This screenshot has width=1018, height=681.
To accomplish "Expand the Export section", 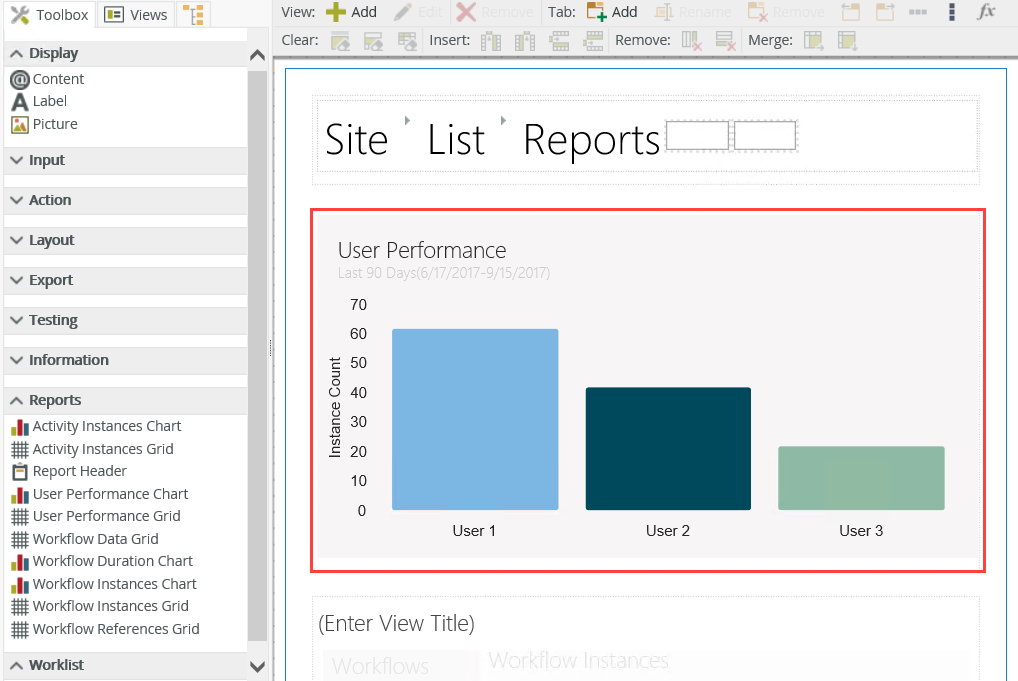I will tap(50, 280).
